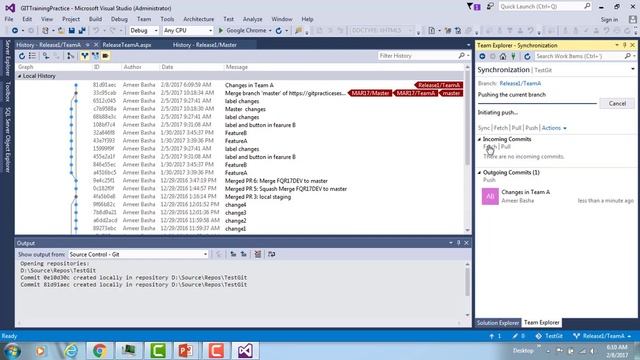Click Navigate Backward in main toolbar
The height and width of the screenshot is (360, 640).
click(x=15, y=31)
